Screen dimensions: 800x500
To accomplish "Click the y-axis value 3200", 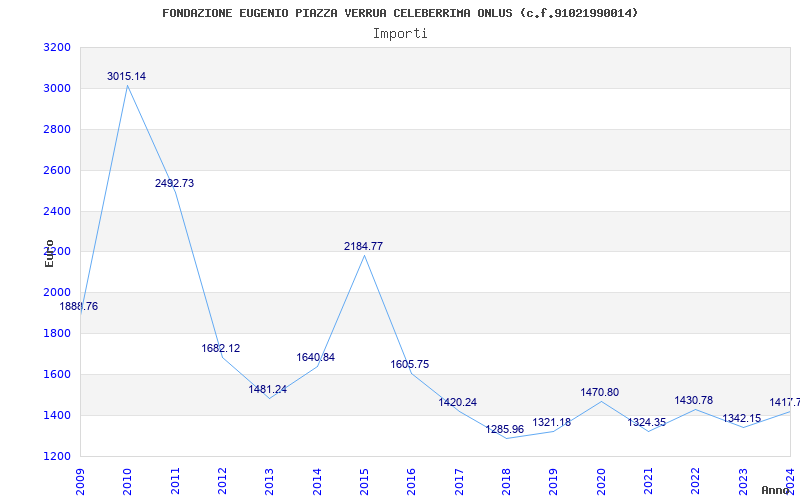I will [x=56, y=48].
